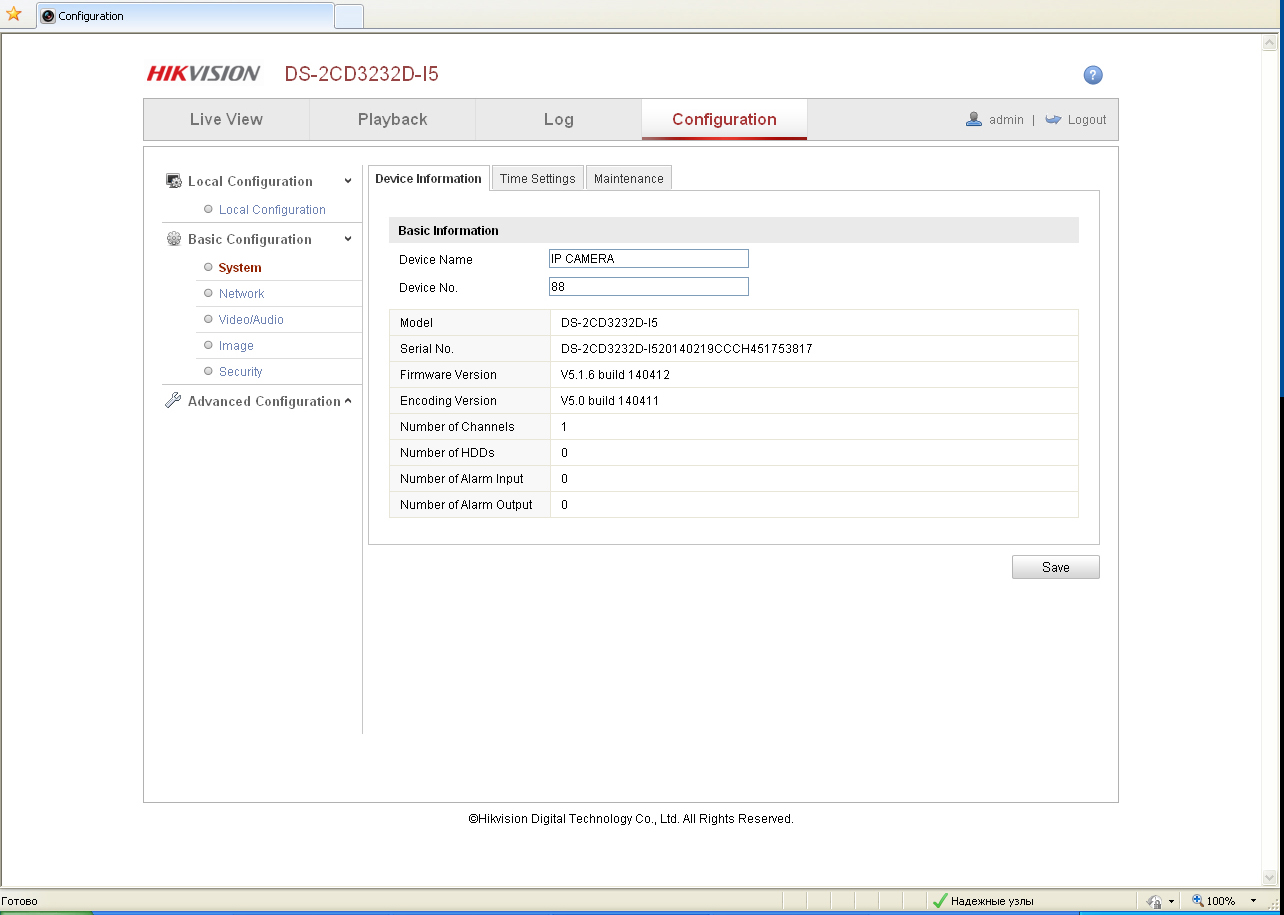
Task: Click the zoom magnifier icon in status bar
Action: click(1197, 901)
